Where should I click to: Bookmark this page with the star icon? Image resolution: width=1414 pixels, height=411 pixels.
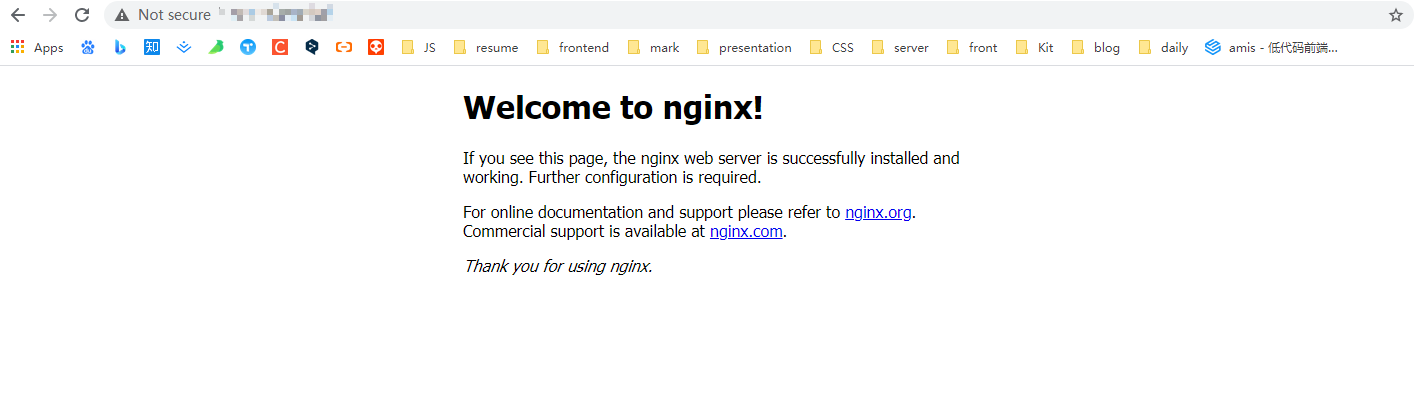tap(1396, 15)
